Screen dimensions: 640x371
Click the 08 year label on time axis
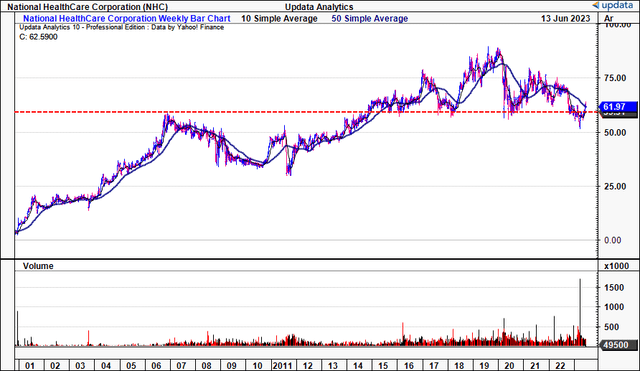point(207,365)
